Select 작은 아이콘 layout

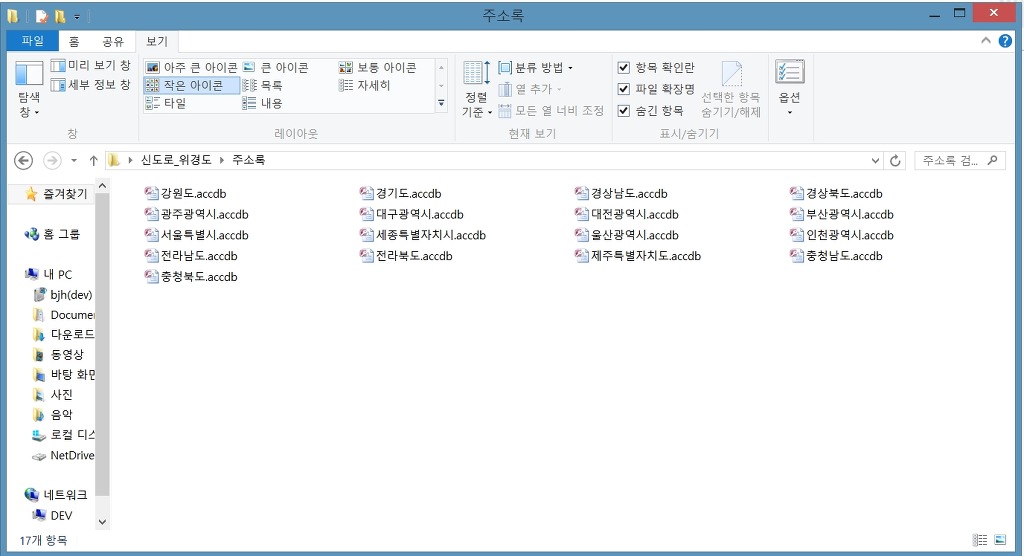(191, 85)
